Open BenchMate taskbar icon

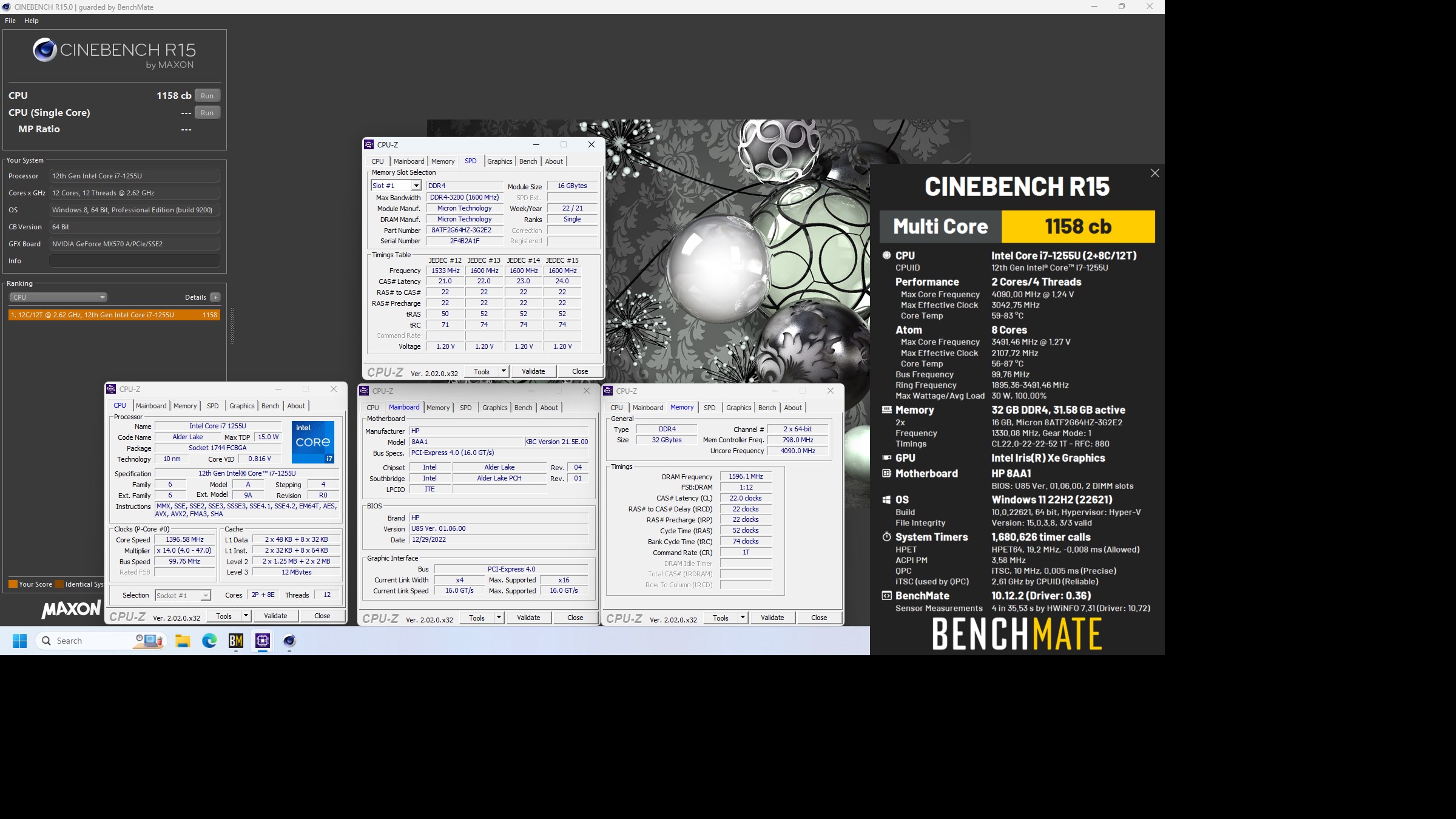pyautogui.click(x=236, y=641)
